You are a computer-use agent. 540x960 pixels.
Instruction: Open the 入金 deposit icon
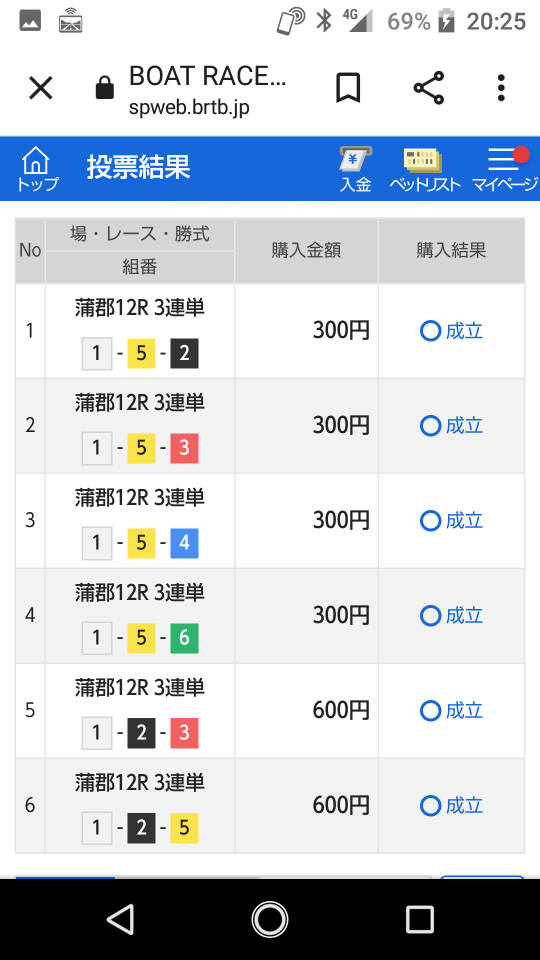pyautogui.click(x=356, y=169)
